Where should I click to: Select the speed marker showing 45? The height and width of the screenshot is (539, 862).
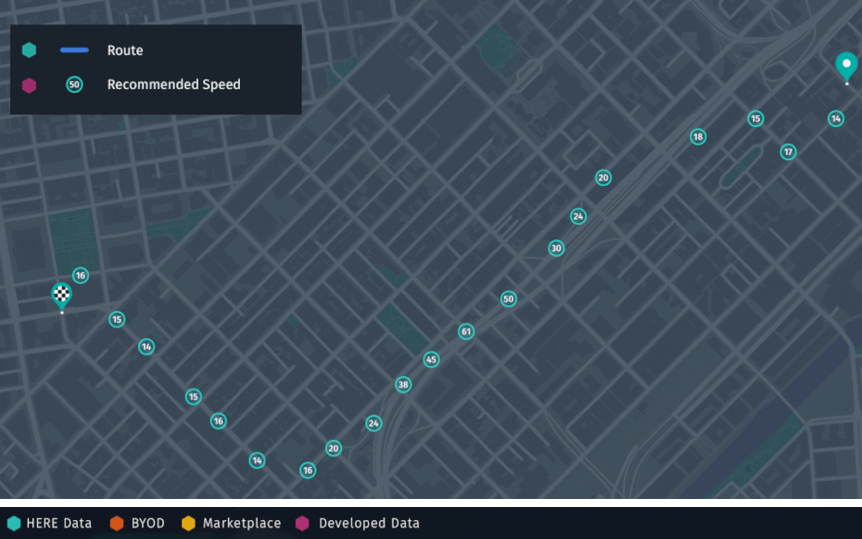pos(432,360)
